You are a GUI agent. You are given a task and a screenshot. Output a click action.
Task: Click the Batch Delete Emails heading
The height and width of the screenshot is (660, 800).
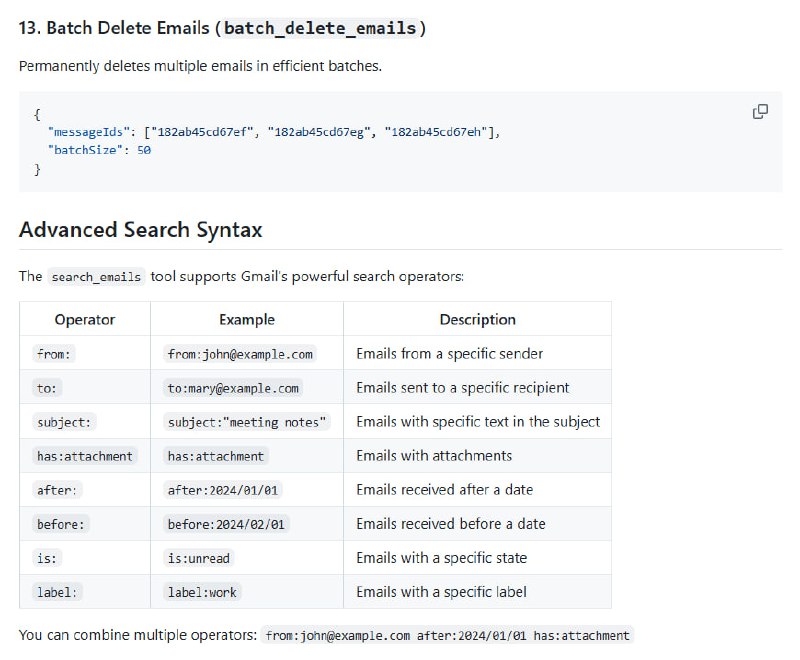[110, 28]
